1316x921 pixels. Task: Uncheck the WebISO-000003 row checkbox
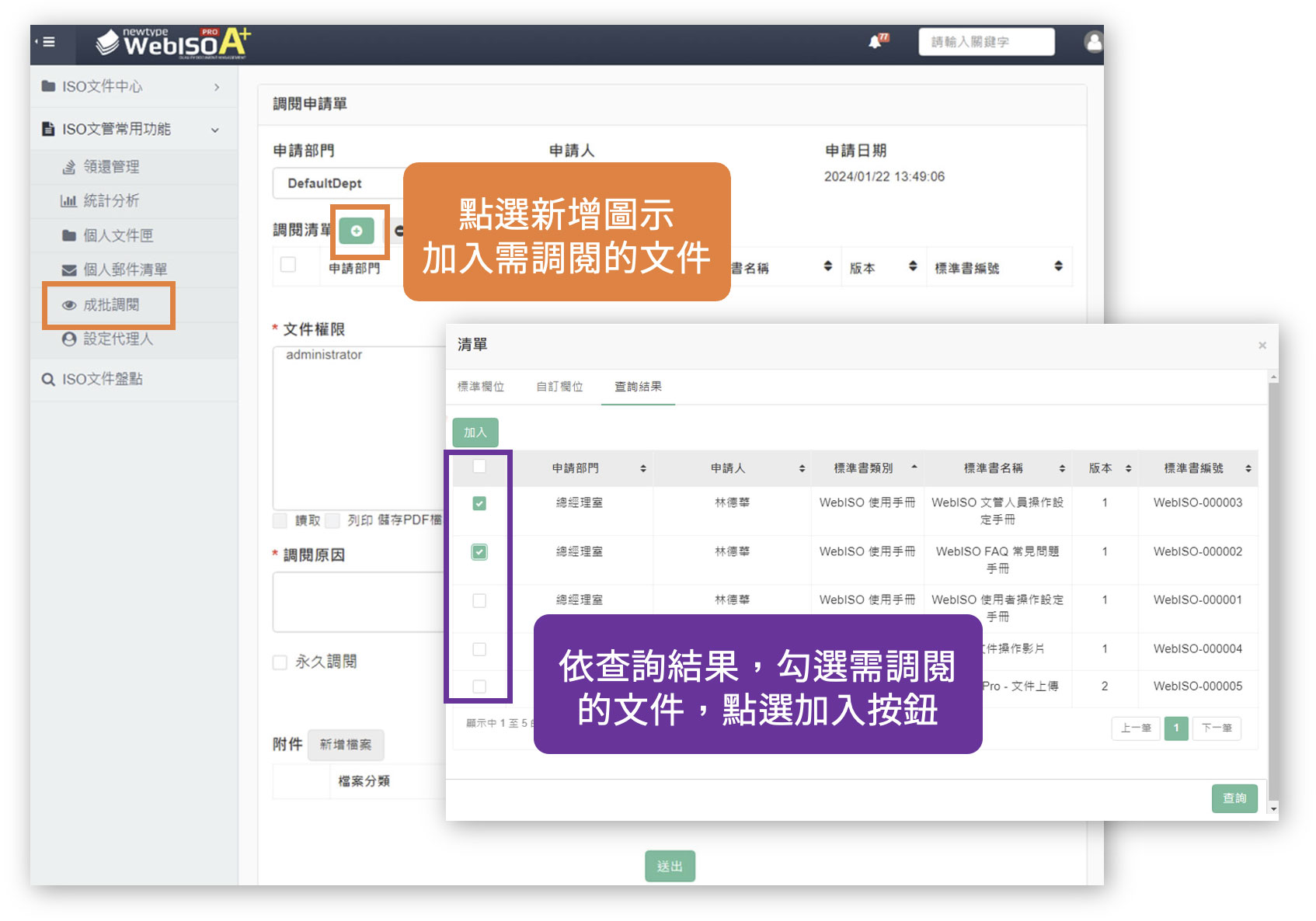(479, 503)
